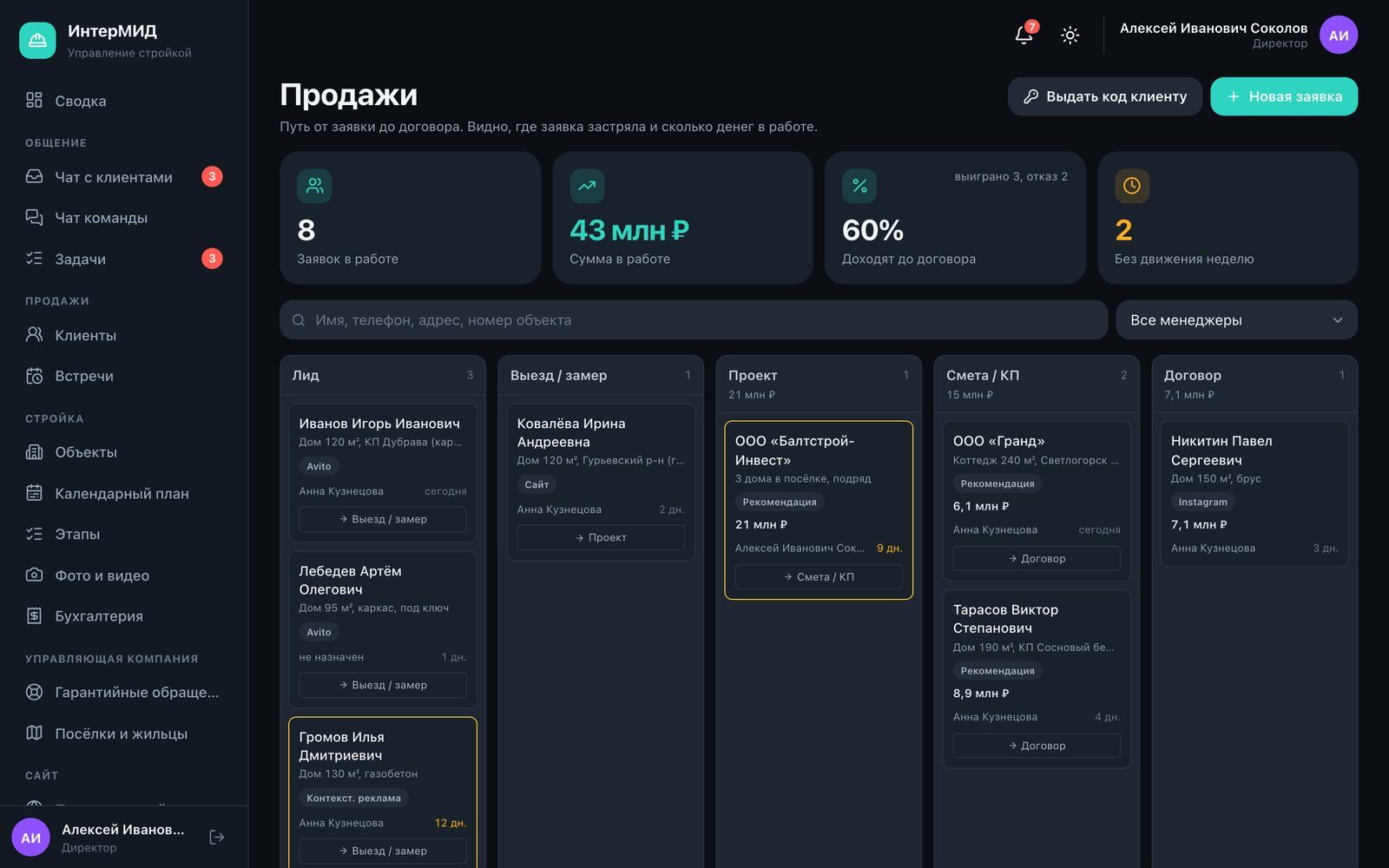The width and height of the screenshot is (1389, 868).
Task: Click the Бухгалтерия receipt icon
Action: (34, 615)
